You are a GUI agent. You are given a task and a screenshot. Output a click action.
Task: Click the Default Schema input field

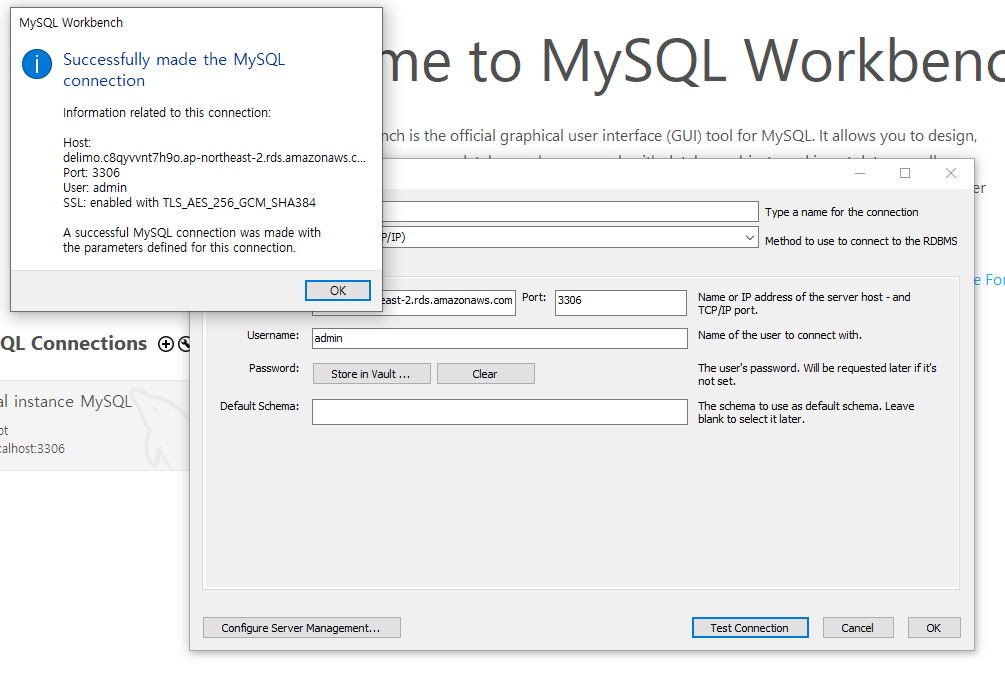499,412
